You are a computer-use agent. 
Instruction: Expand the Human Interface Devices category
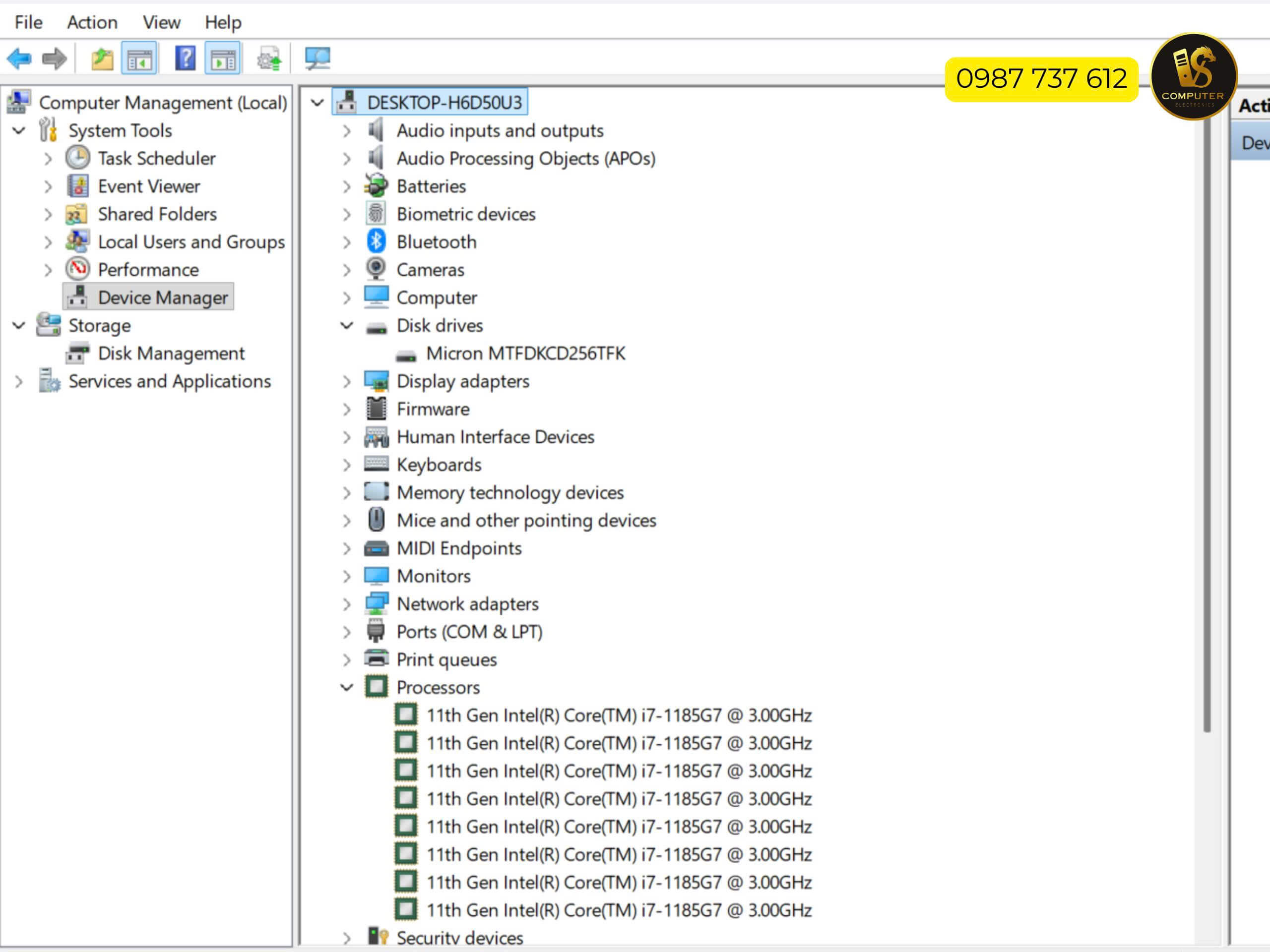[x=347, y=437]
